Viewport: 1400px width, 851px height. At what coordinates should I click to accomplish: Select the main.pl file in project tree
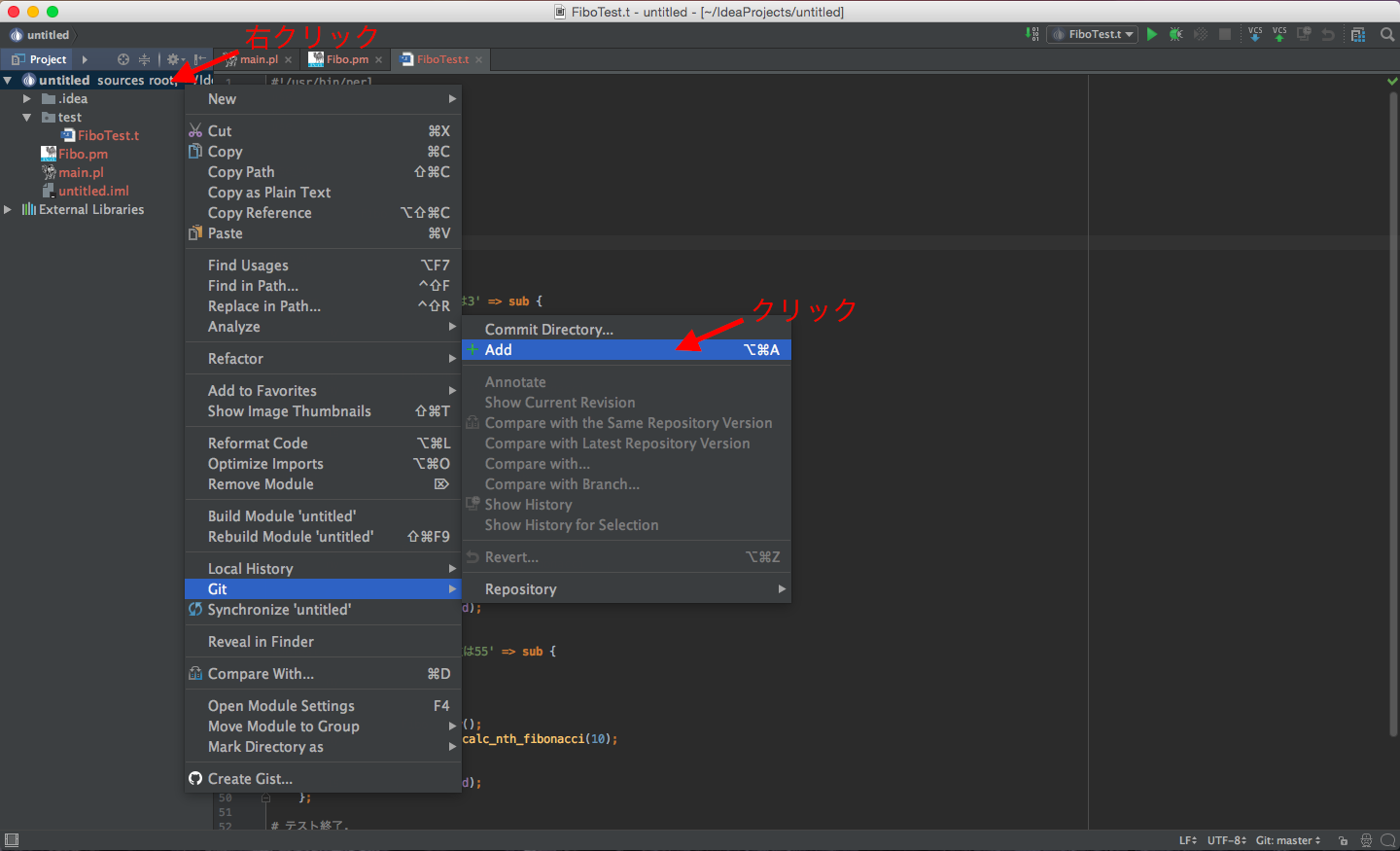click(x=80, y=173)
